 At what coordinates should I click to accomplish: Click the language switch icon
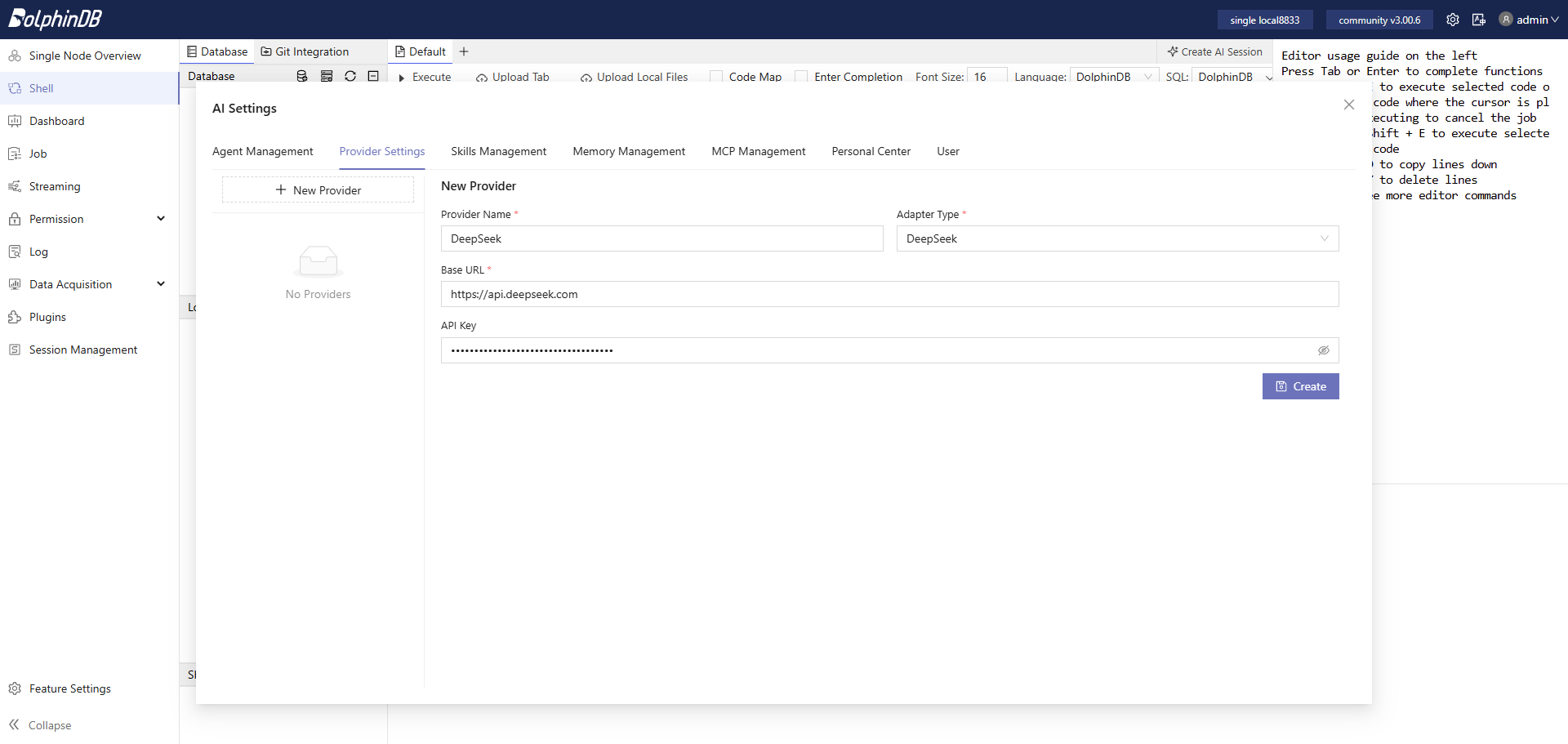tap(1479, 20)
